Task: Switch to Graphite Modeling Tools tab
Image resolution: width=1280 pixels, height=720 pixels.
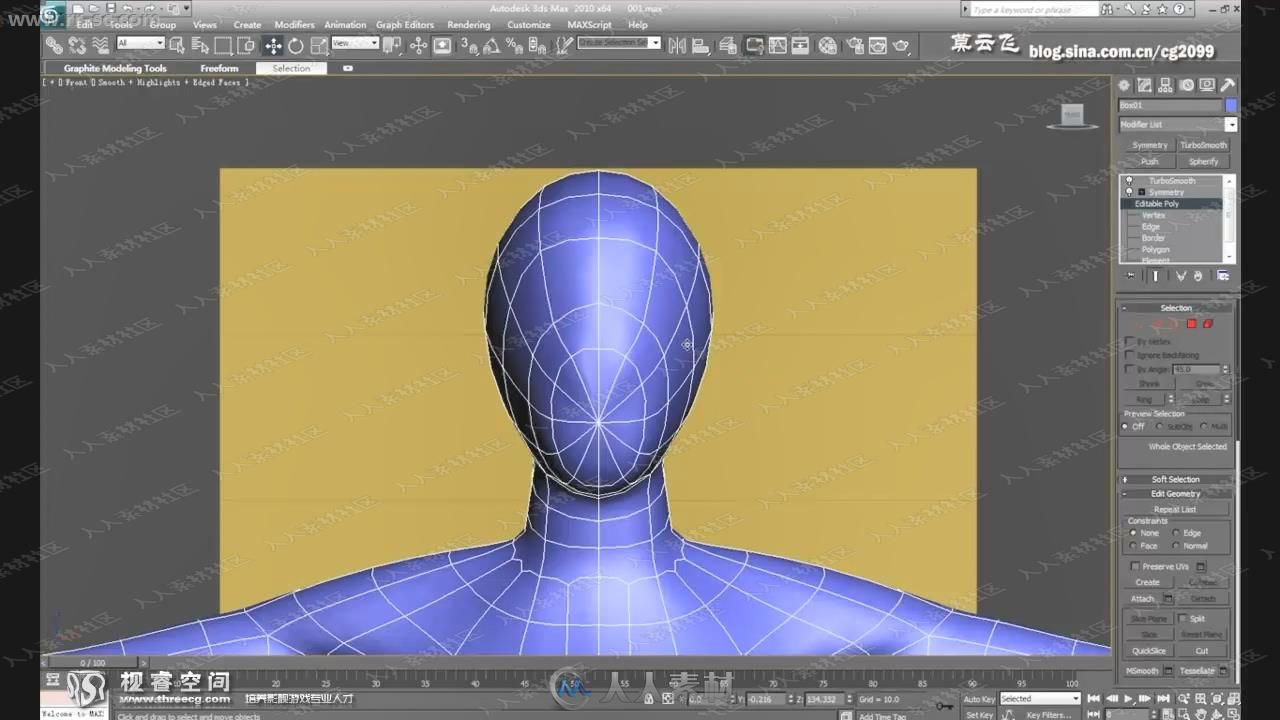Action: pos(115,69)
